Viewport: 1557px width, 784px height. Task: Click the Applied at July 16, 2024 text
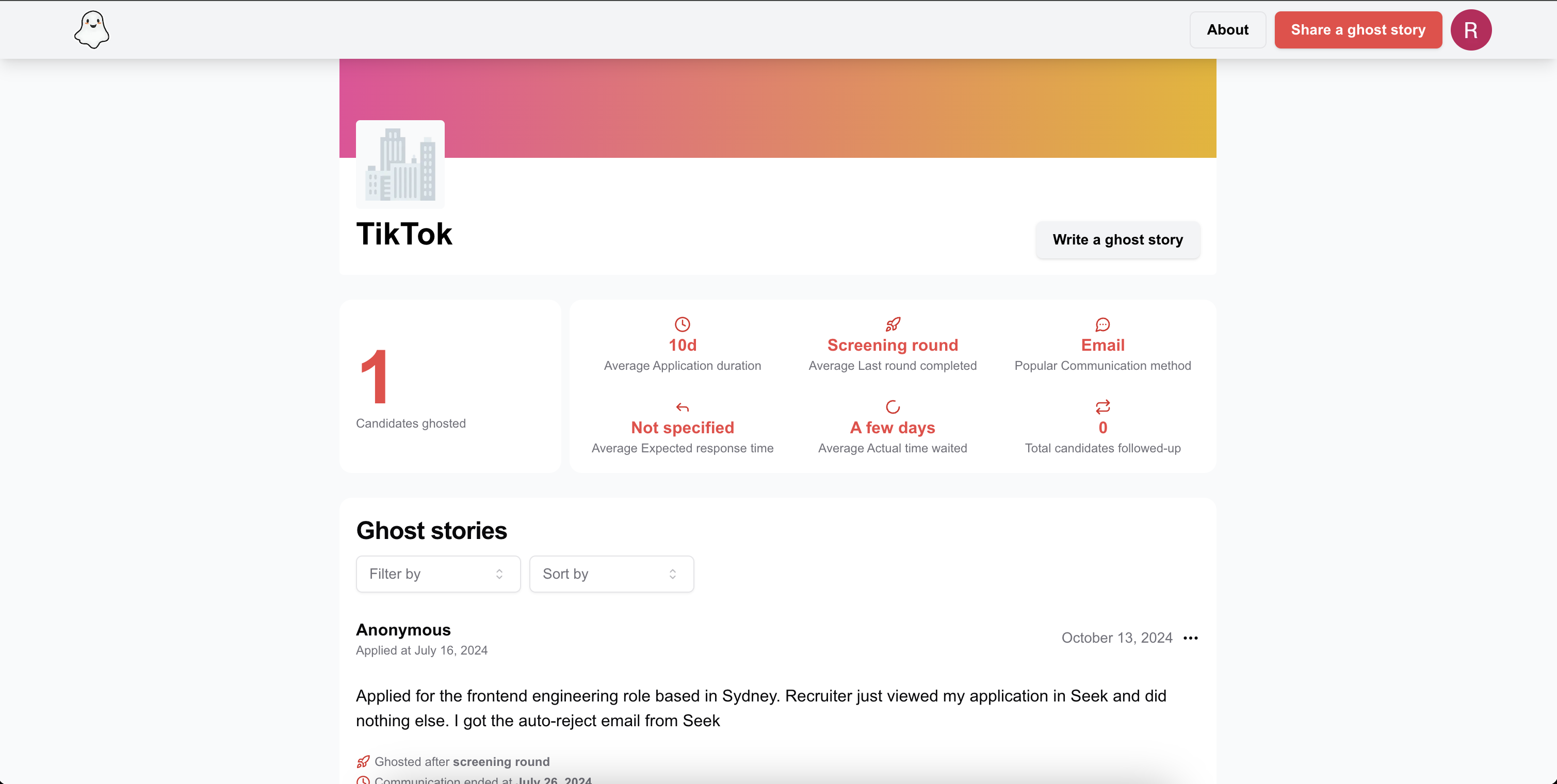421,650
